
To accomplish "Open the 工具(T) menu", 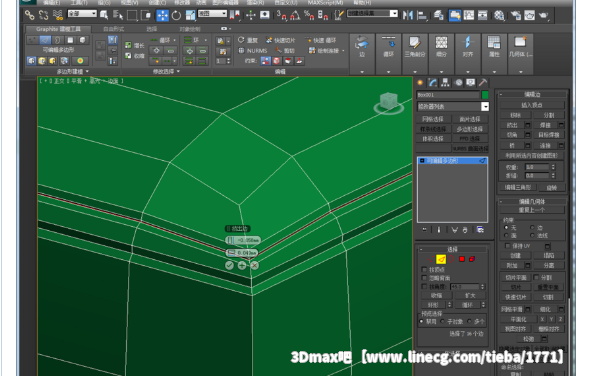I will 79,2.
